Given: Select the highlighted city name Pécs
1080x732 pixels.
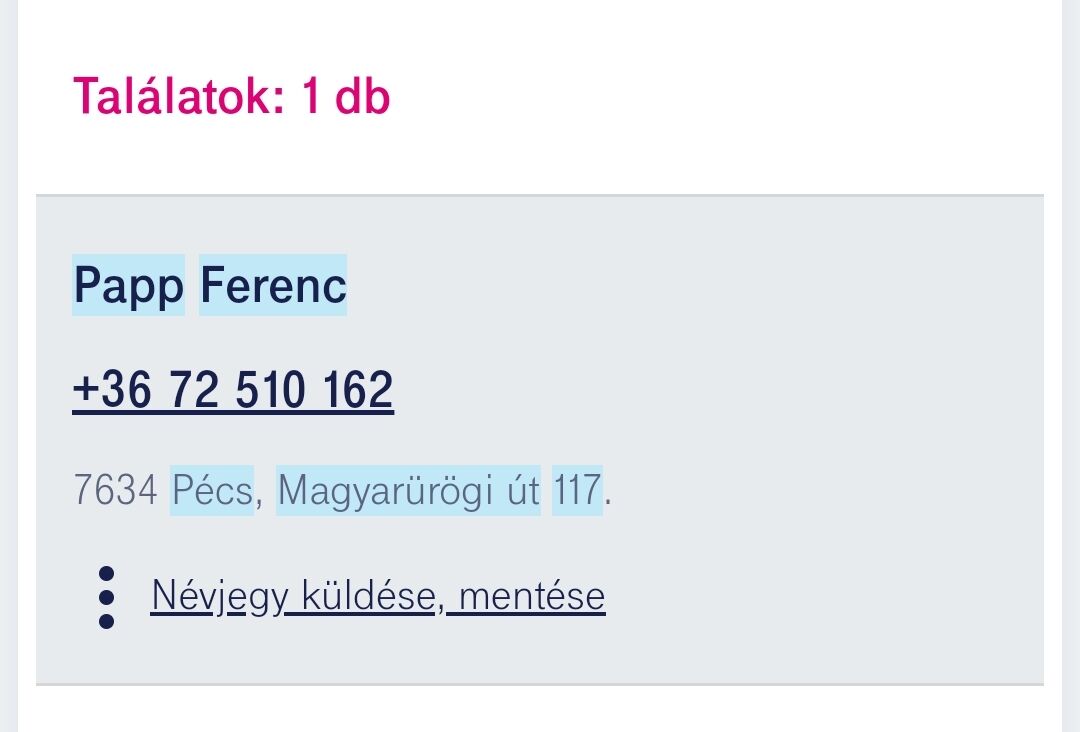Looking at the screenshot, I should pyautogui.click(x=212, y=490).
